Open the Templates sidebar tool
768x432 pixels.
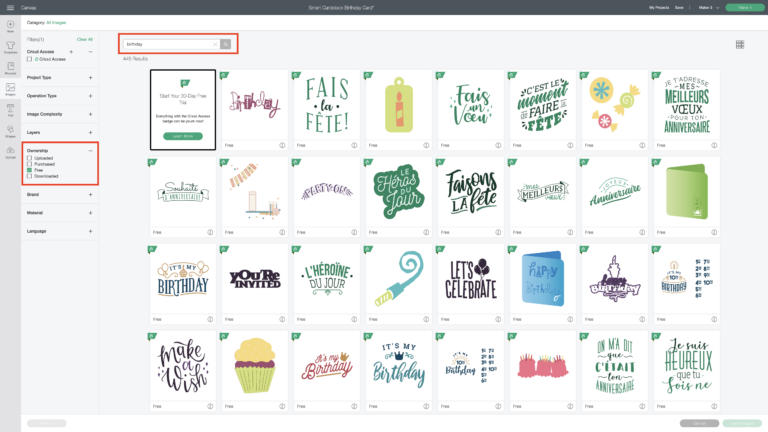(x=10, y=48)
